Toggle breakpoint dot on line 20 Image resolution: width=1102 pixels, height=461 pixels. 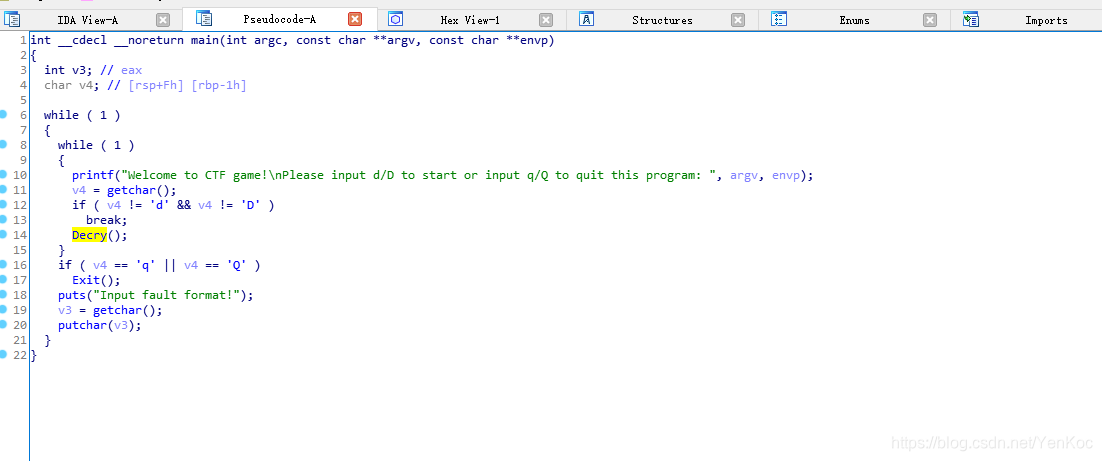tap(4, 324)
